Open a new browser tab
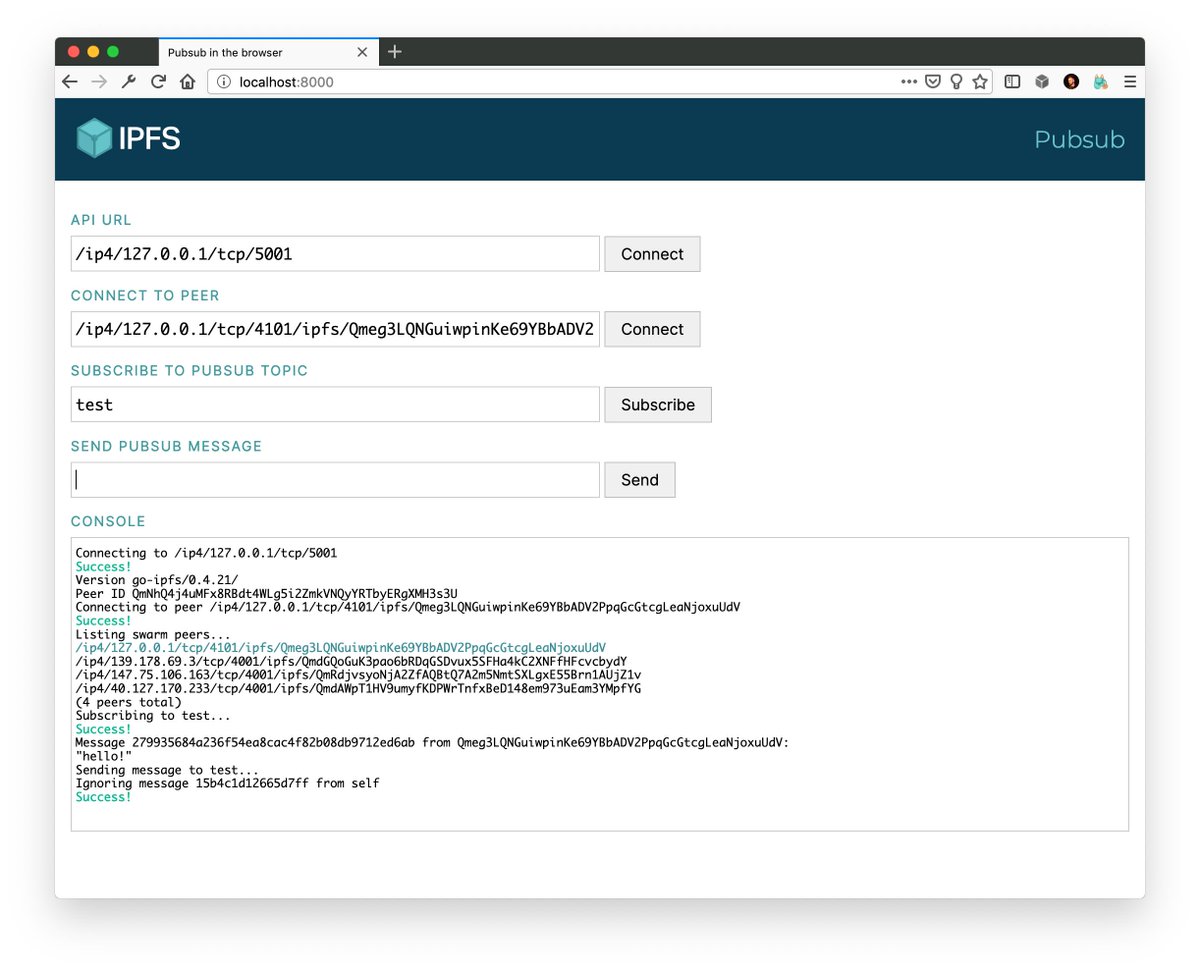The height and width of the screenshot is (971, 1200). (x=395, y=52)
